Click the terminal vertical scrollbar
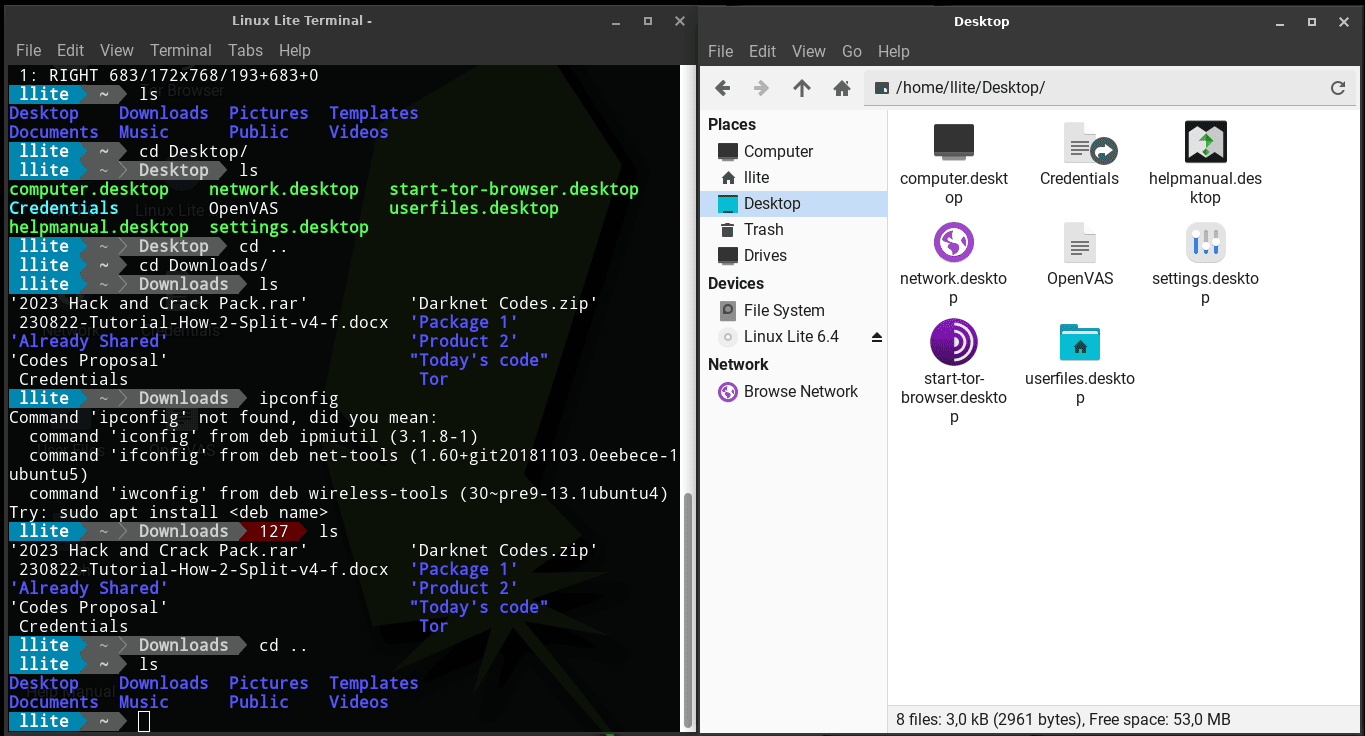The image size is (1365, 736). coord(687,610)
